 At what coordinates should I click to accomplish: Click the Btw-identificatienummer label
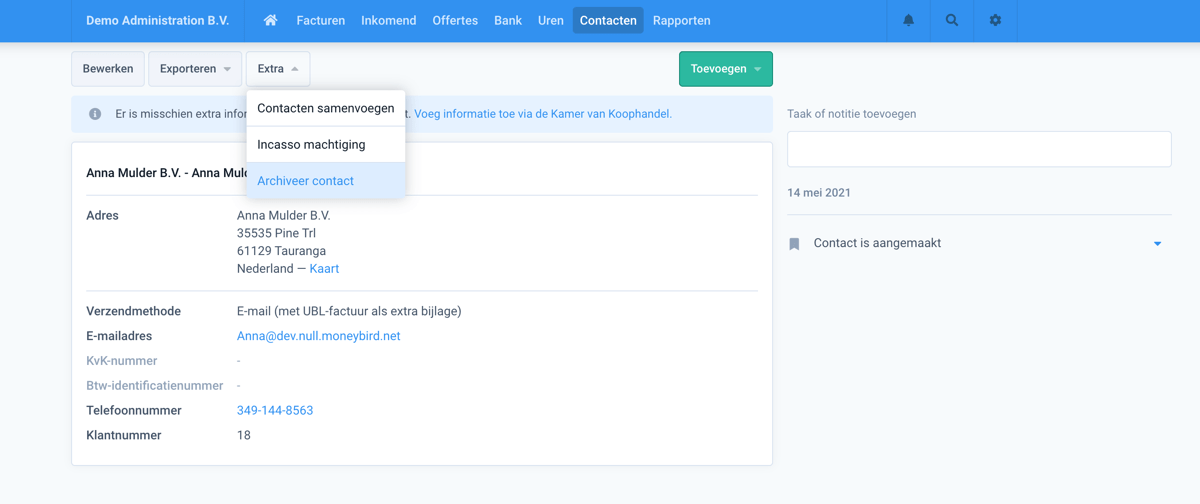[x=155, y=385]
